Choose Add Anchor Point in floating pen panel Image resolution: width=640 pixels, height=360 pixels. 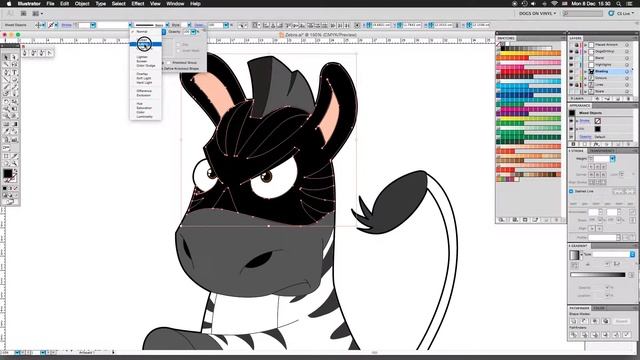tap(34, 53)
